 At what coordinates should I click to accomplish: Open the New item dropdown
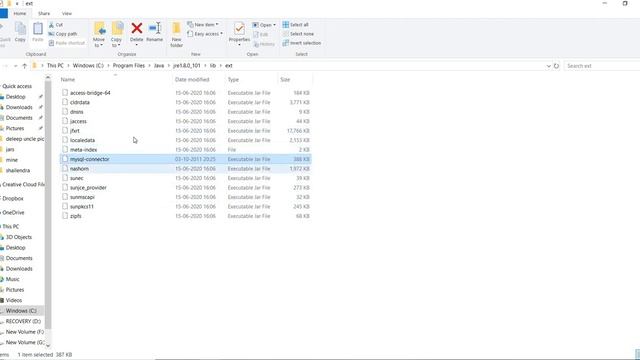[203, 24]
